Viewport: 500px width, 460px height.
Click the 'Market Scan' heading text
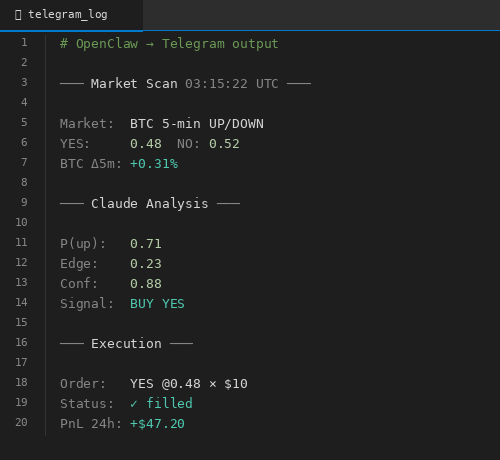click(x=134, y=84)
